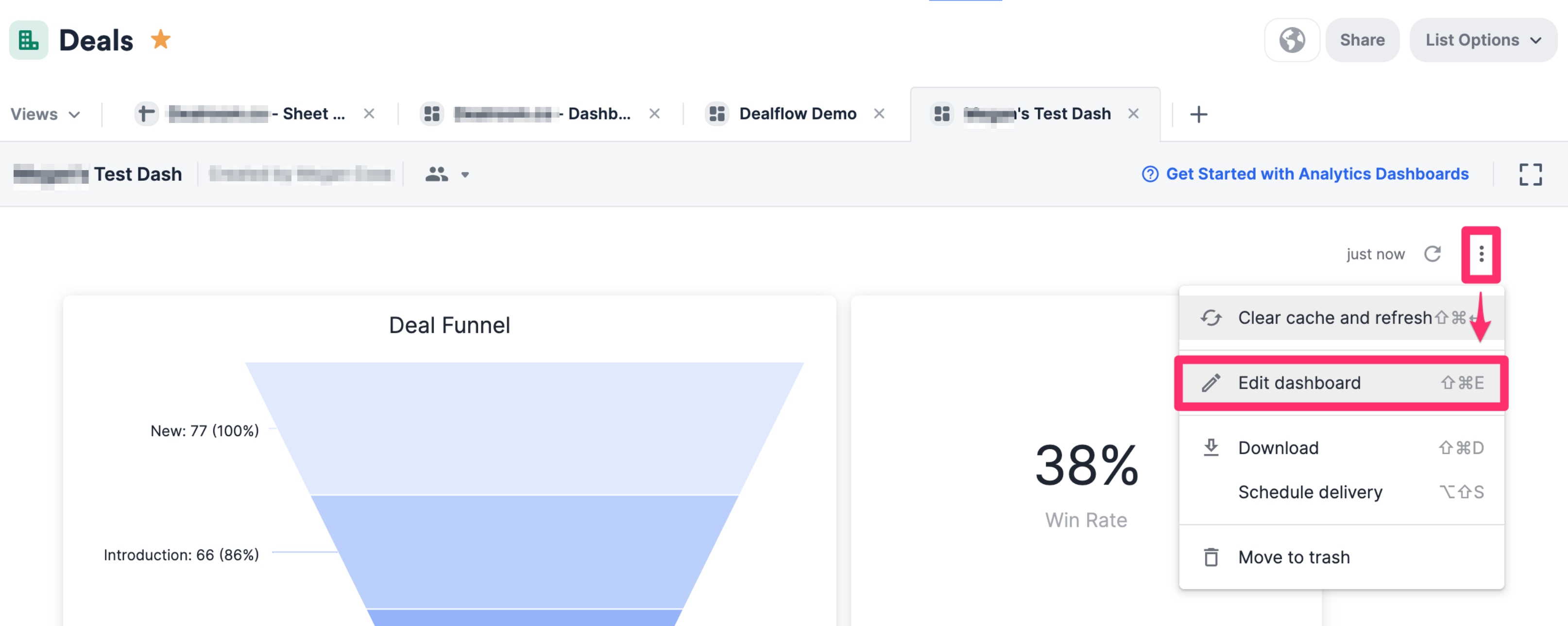Open the dropdown arrow beside the members icon
1568x626 pixels.
coord(464,175)
